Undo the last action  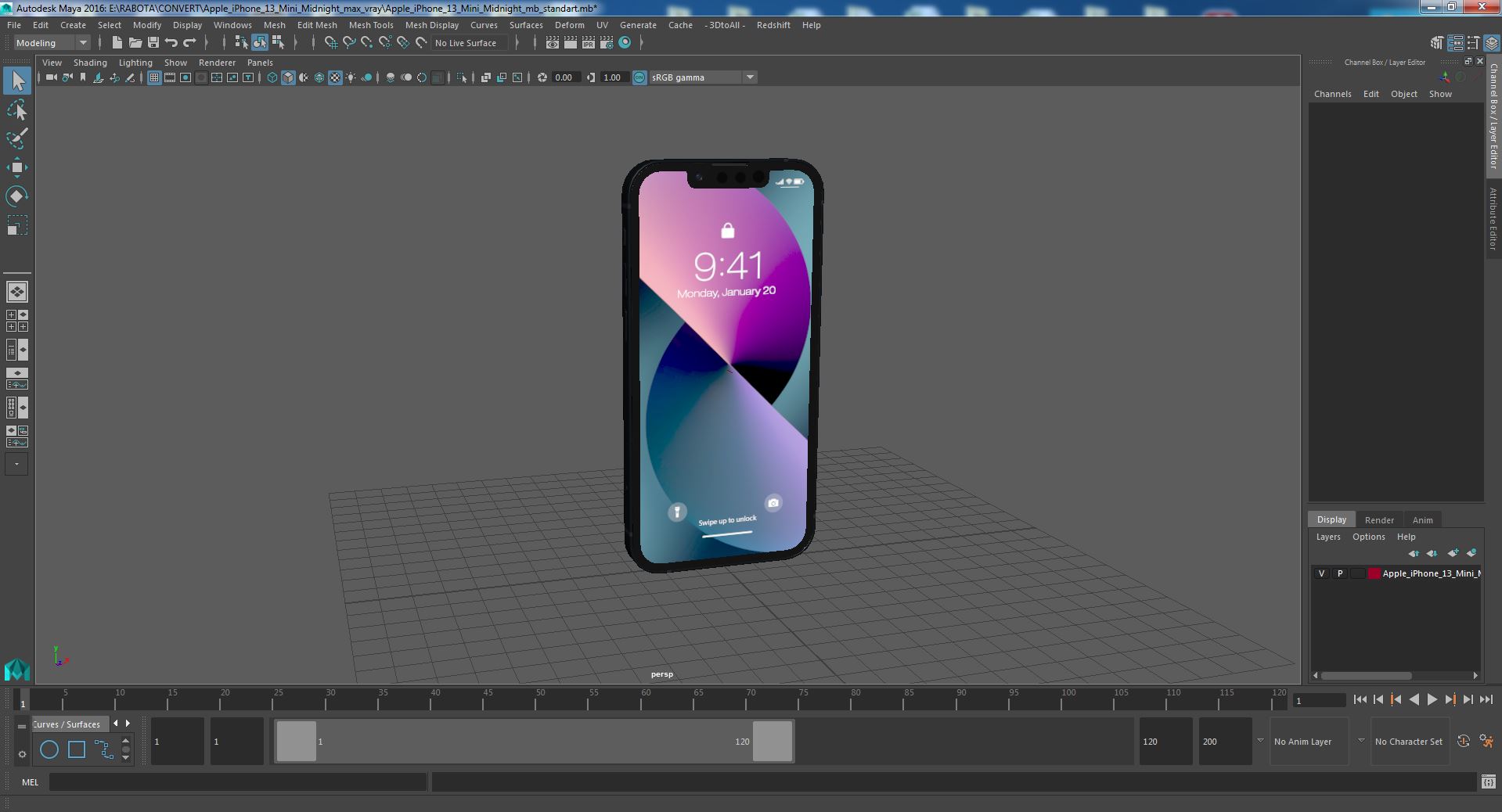(x=171, y=43)
